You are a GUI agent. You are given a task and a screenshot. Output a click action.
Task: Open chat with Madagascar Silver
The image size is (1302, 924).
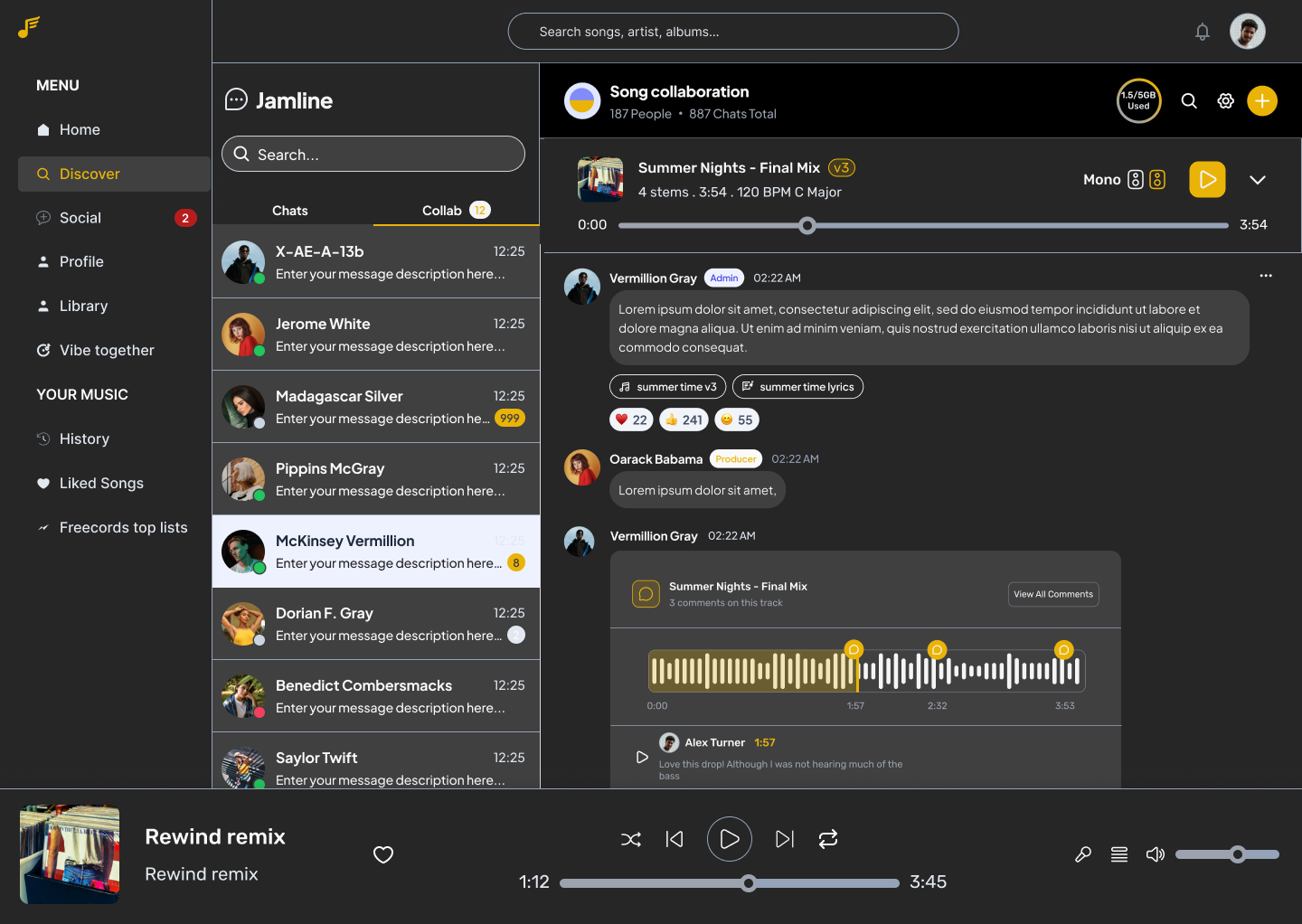point(376,407)
